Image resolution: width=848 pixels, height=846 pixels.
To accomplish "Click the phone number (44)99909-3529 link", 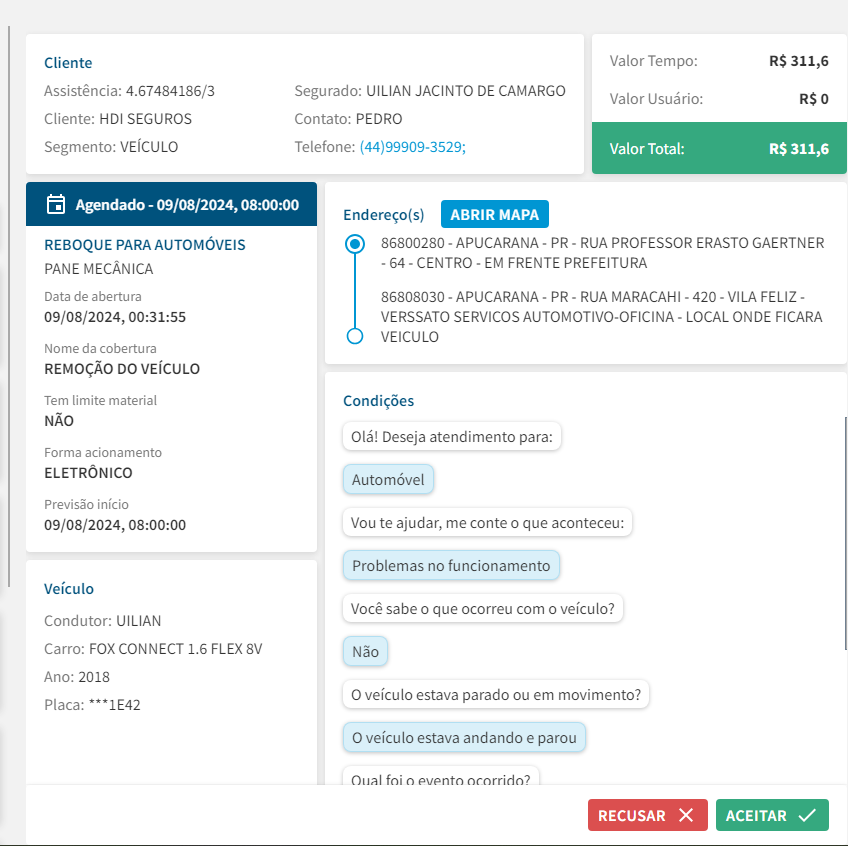I will 412,147.
